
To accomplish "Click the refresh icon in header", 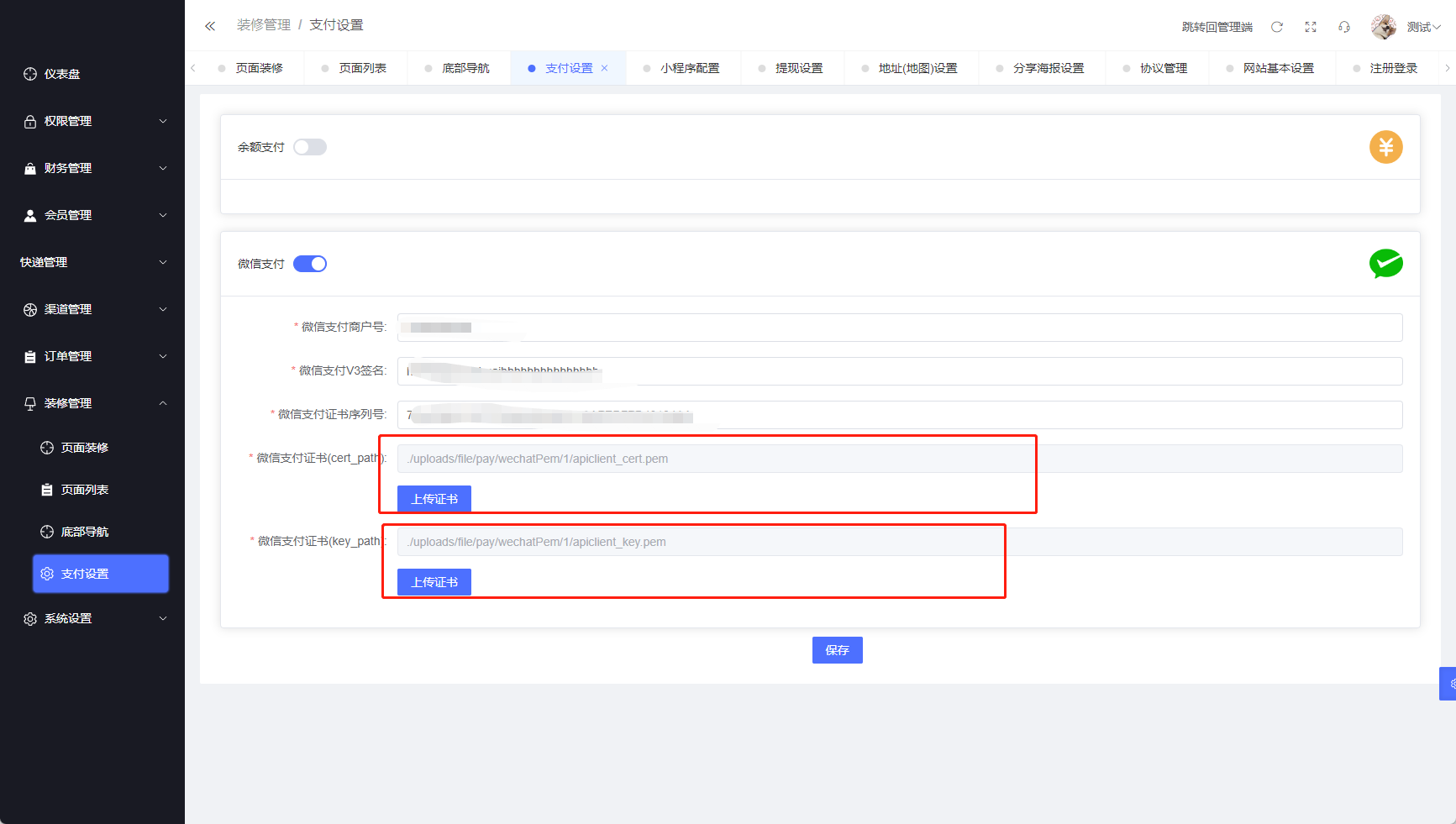I will click(1276, 27).
